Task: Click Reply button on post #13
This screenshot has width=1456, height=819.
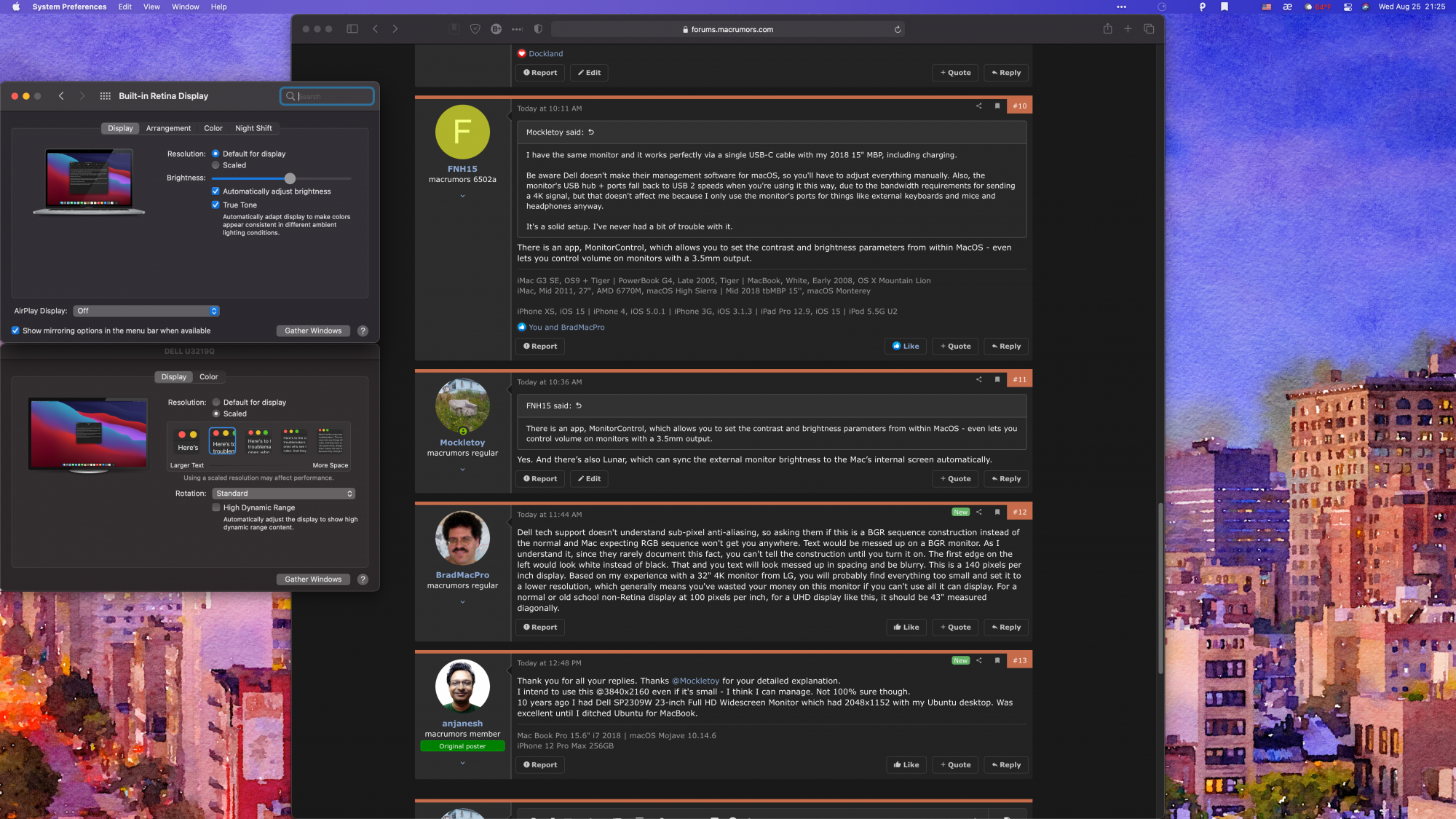Action: coord(1005,764)
